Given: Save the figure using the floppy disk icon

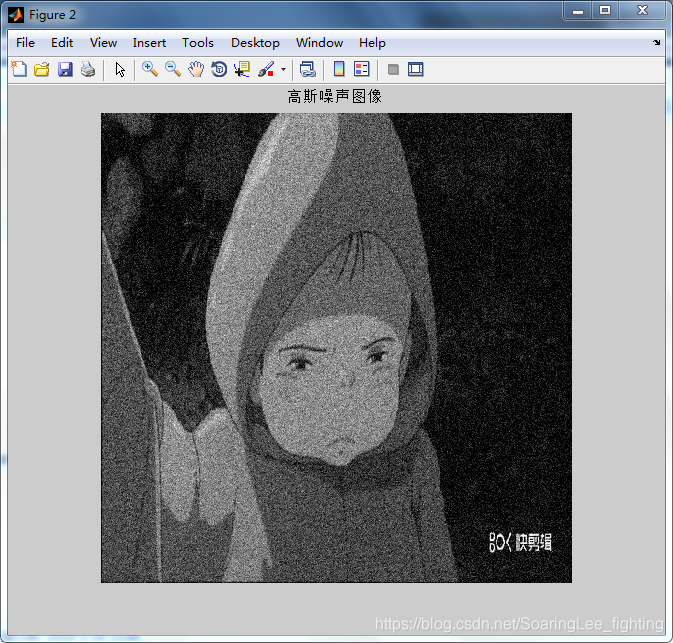Looking at the screenshot, I should (65, 69).
